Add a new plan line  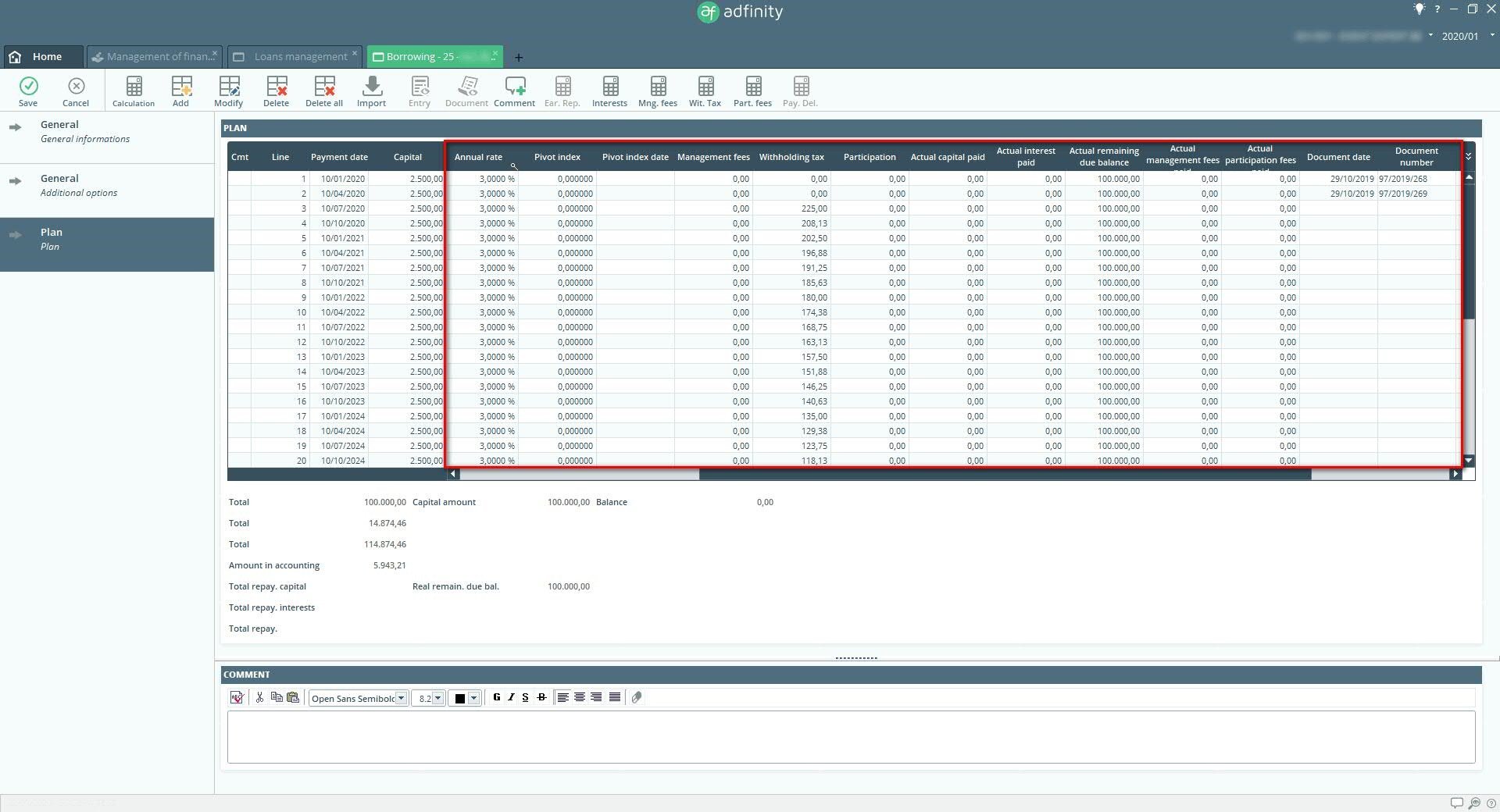(x=181, y=91)
